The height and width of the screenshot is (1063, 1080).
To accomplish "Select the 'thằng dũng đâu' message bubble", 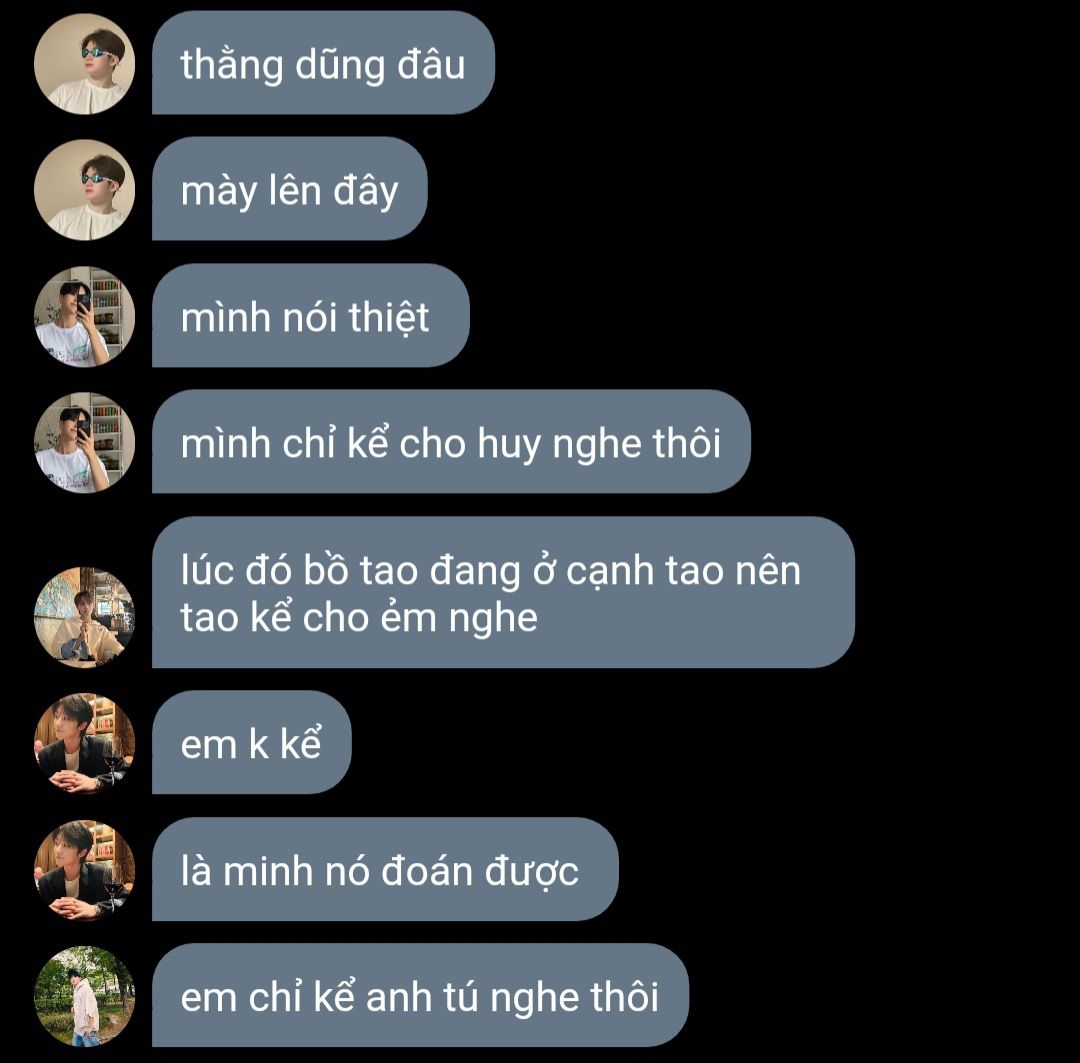I will [323, 63].
